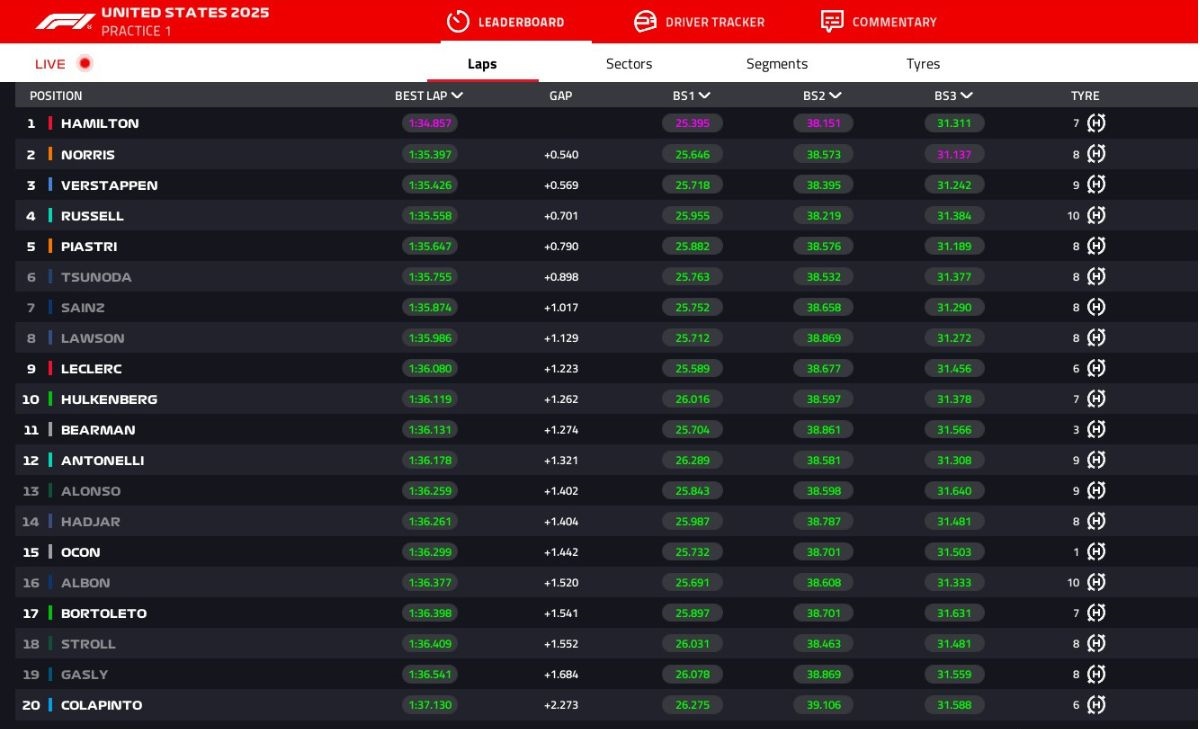
Task: Click the F1 logo in header
Action: click(x=65, y=21)
